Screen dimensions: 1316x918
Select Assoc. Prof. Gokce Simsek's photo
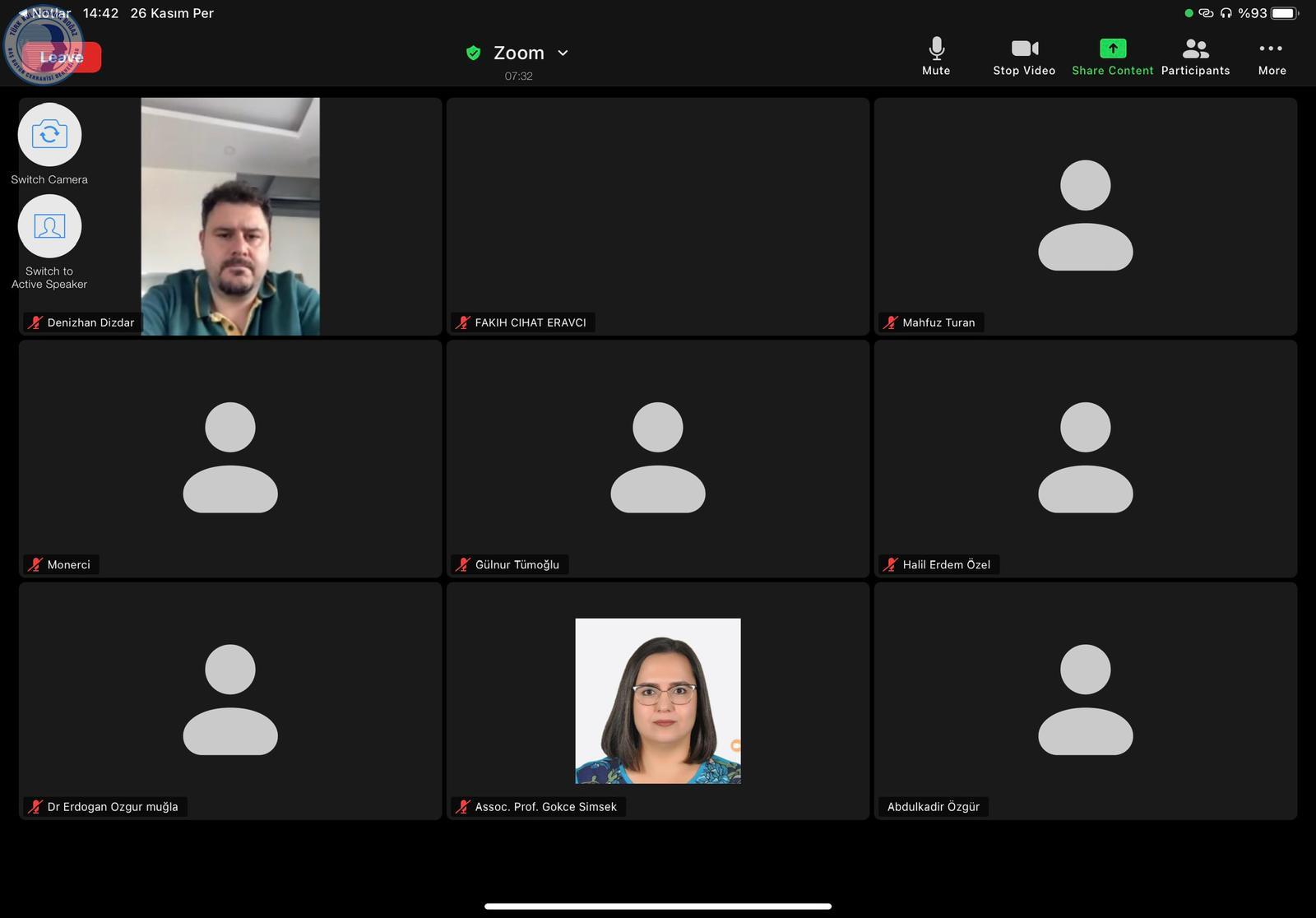click(x=658, y=701)
